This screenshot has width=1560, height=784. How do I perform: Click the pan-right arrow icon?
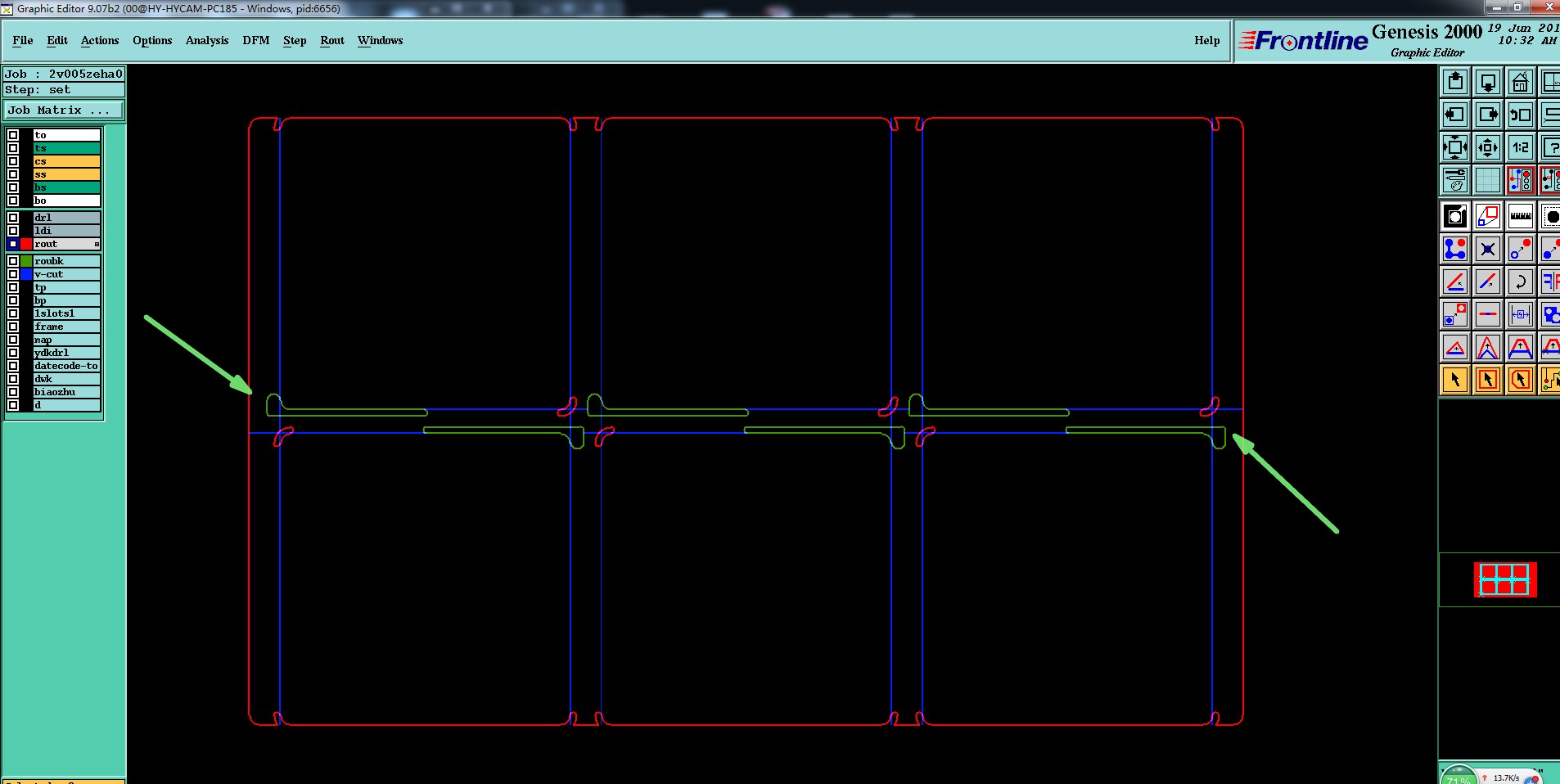pos(1488,115)
